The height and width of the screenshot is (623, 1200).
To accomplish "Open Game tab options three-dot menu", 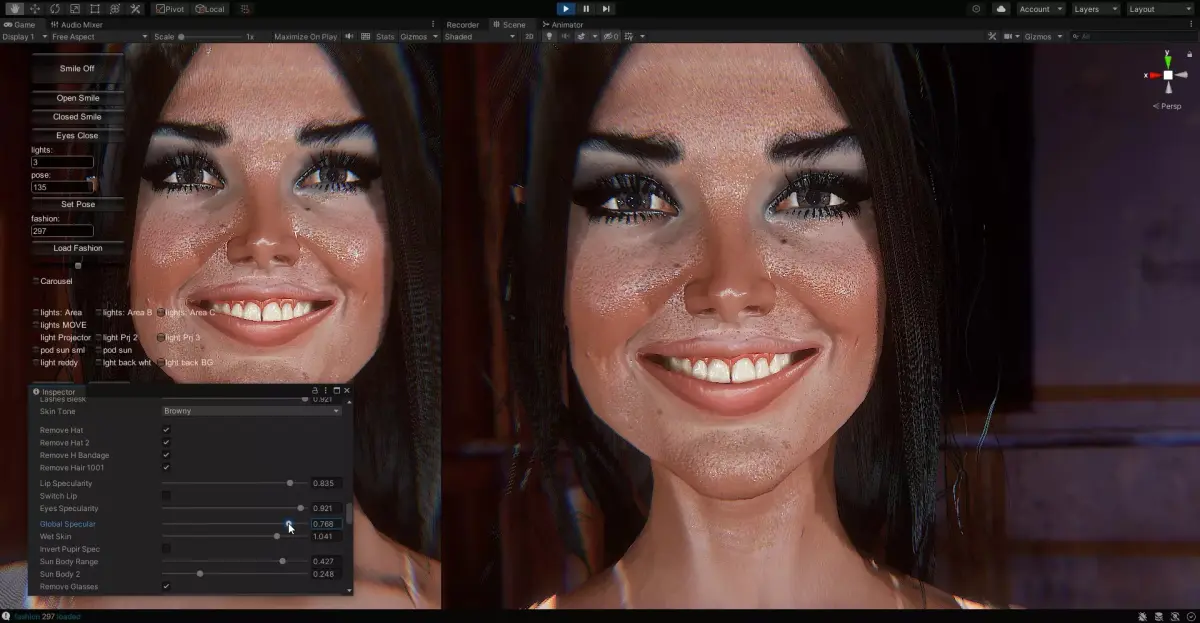I will [x=431, y=24].
